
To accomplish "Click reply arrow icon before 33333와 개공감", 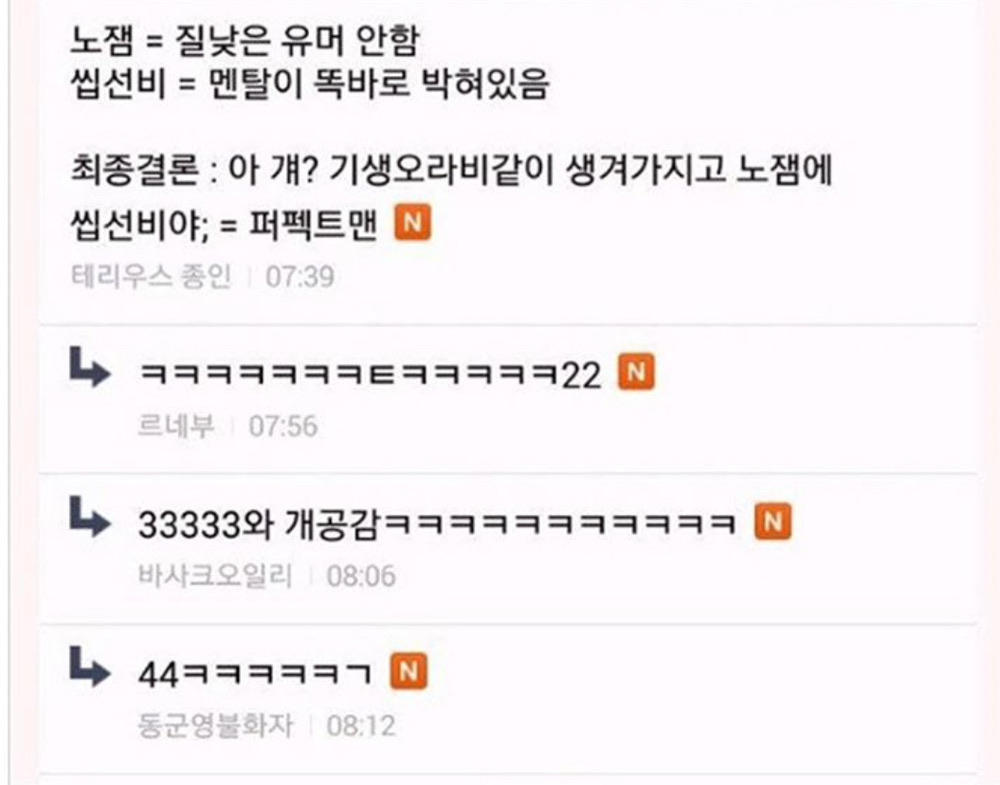I will (89, 517).
